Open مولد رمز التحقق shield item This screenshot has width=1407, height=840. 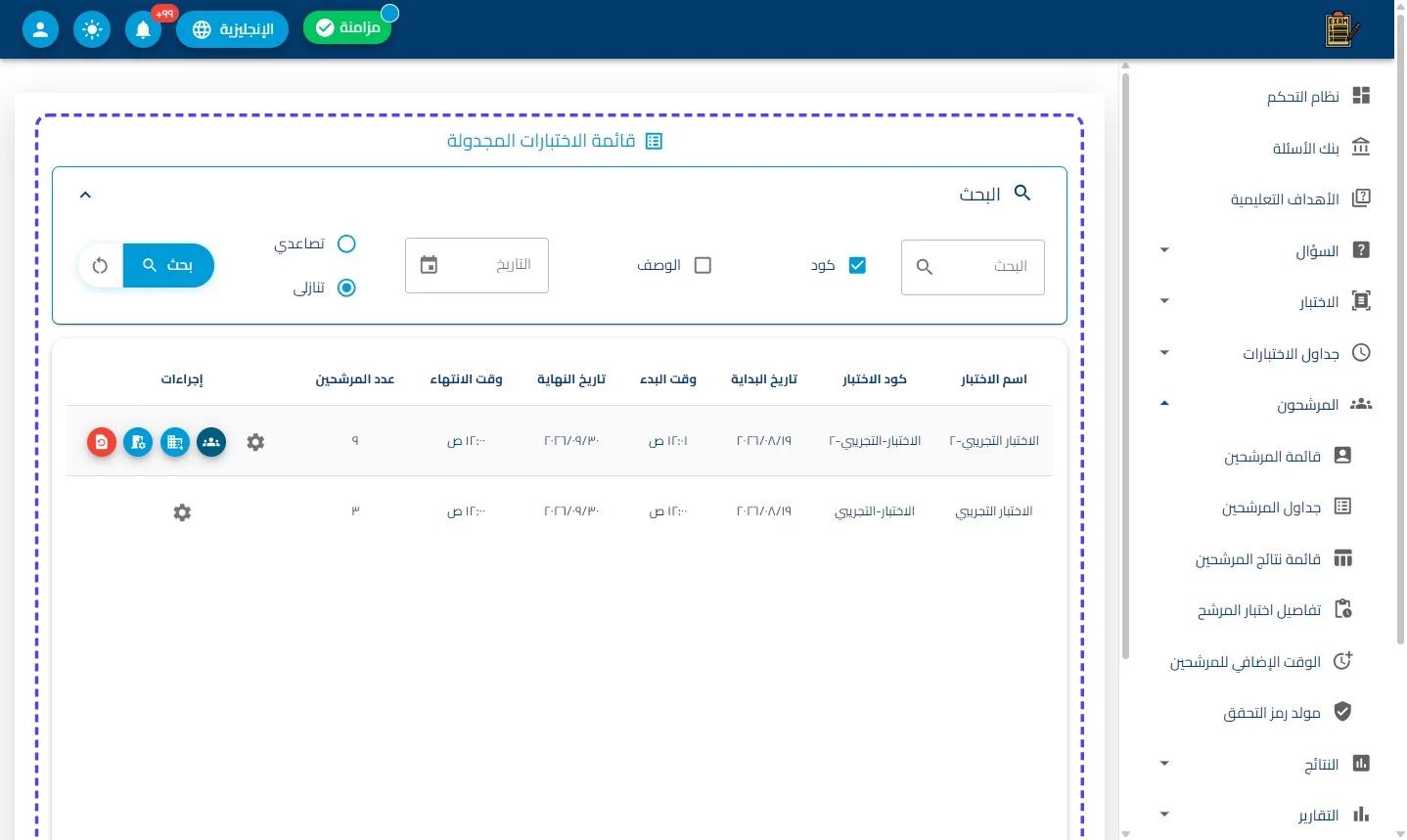[x=1287, y=713]
